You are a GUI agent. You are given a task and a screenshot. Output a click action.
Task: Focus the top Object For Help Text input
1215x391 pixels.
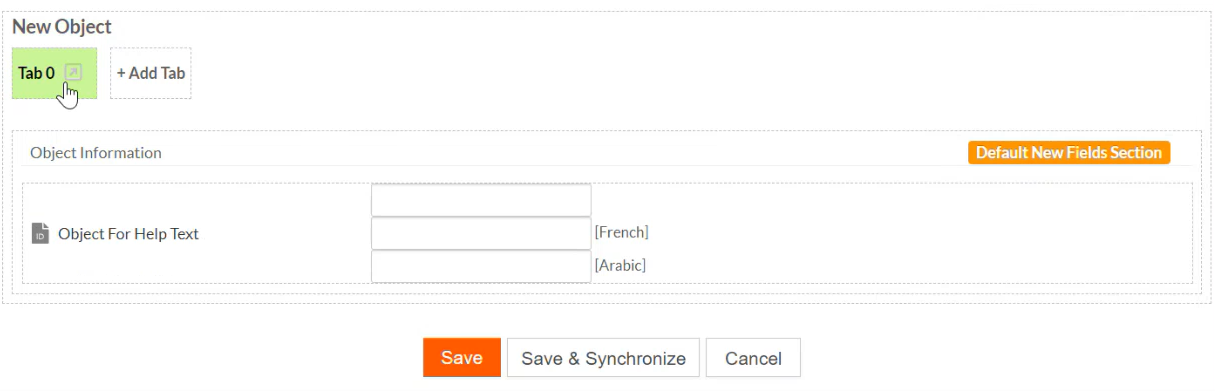click(x=481, y=200)
